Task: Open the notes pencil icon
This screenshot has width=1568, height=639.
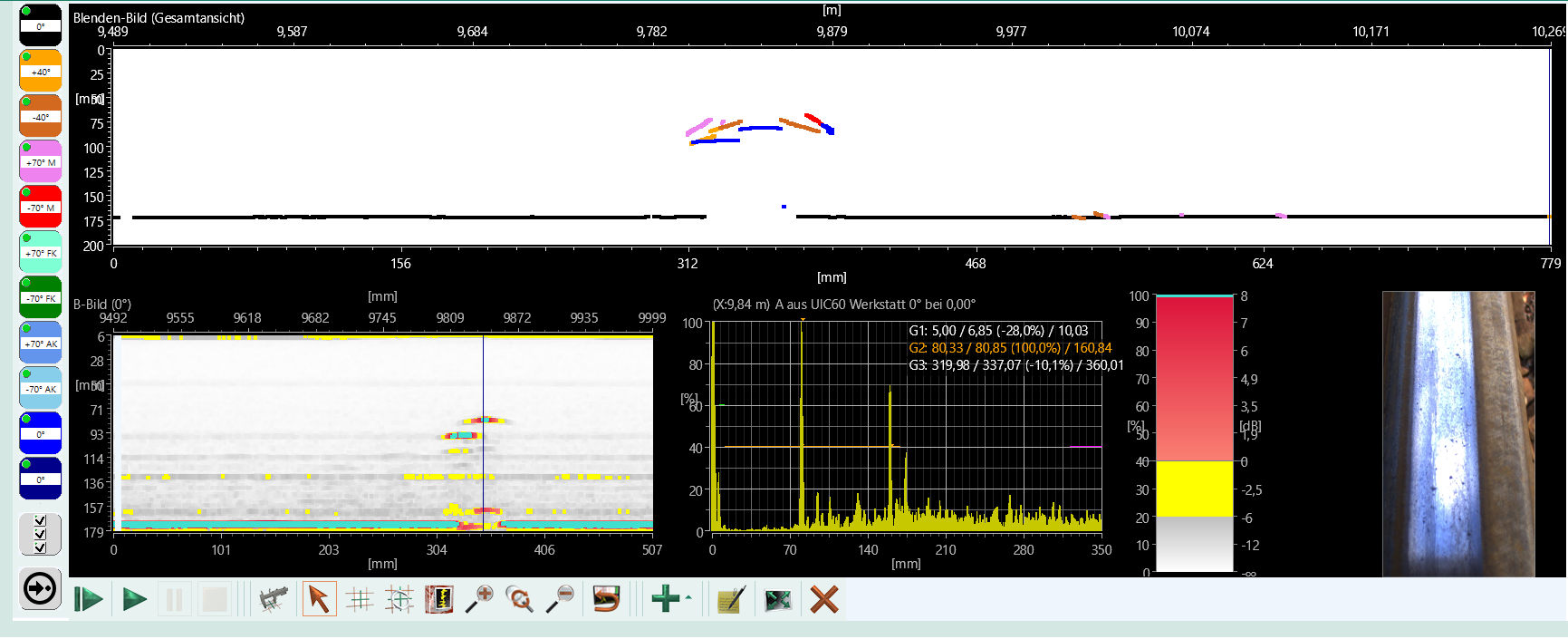Action: point(730,599)
